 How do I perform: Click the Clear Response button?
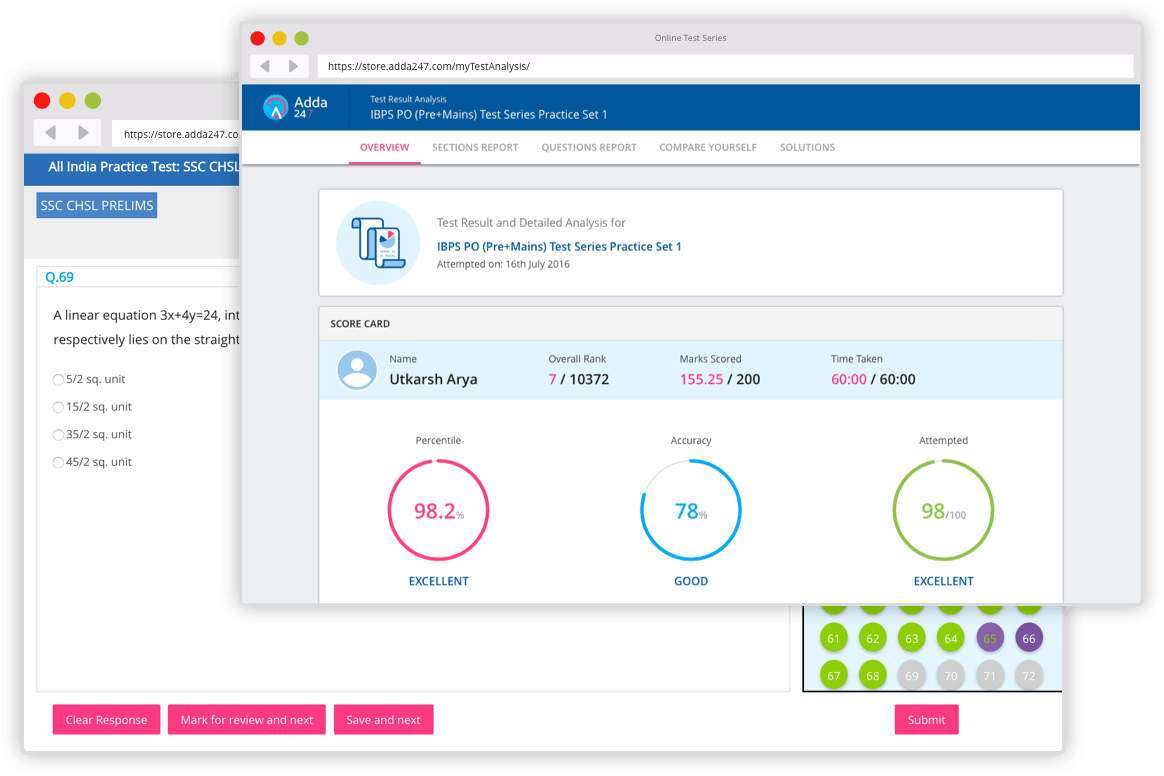(106, 720)
